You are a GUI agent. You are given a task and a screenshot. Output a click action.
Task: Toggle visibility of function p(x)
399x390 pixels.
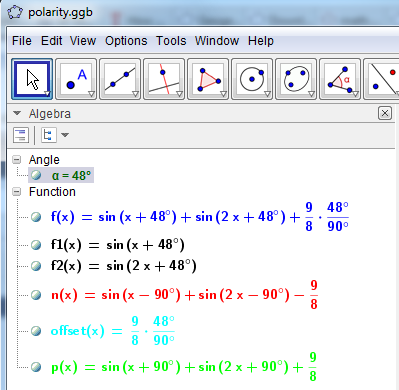point(36,367)
